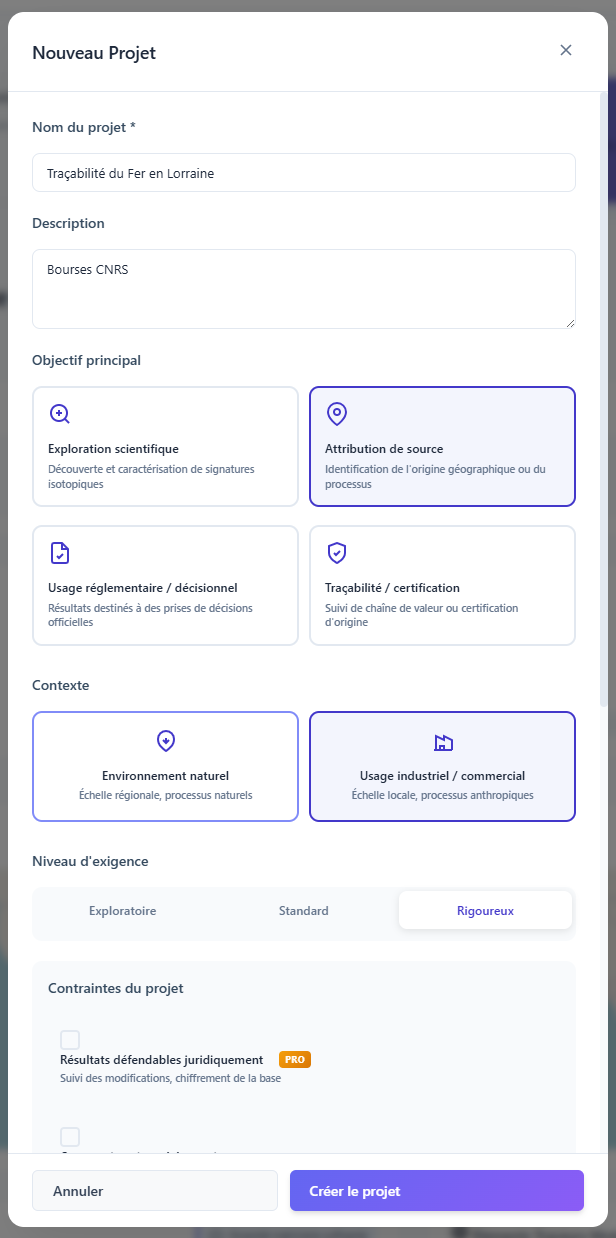616x1238 pixels.
Task: Click the Usage industriel factory icon
Action: click(442, 740)
